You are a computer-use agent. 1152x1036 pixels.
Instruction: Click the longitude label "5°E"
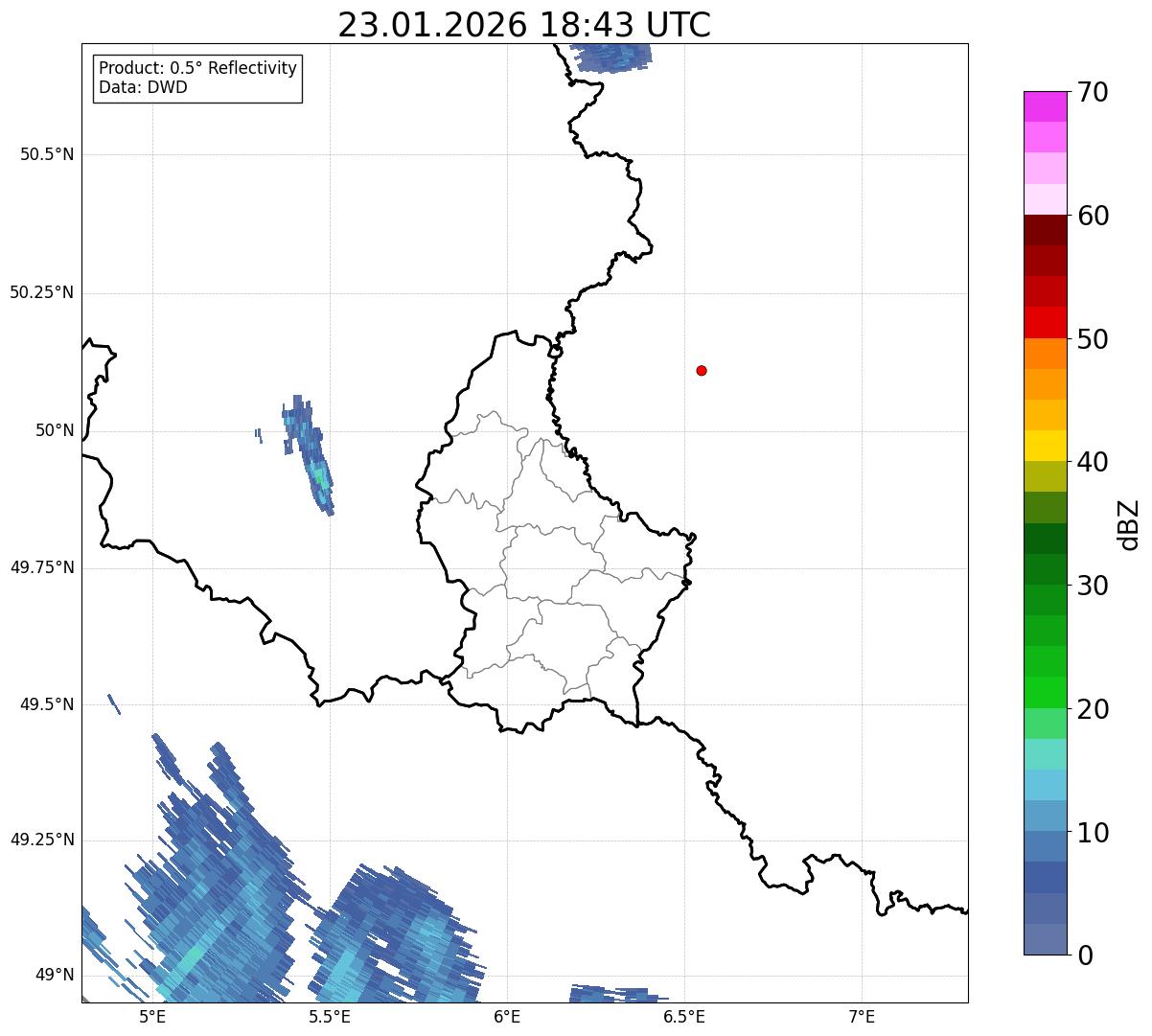(x=152, y=1016)
